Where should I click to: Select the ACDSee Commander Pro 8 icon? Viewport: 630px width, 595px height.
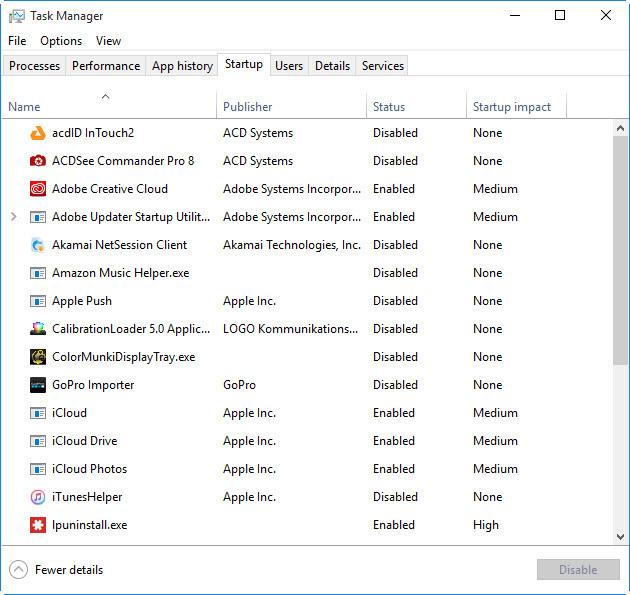38,161
